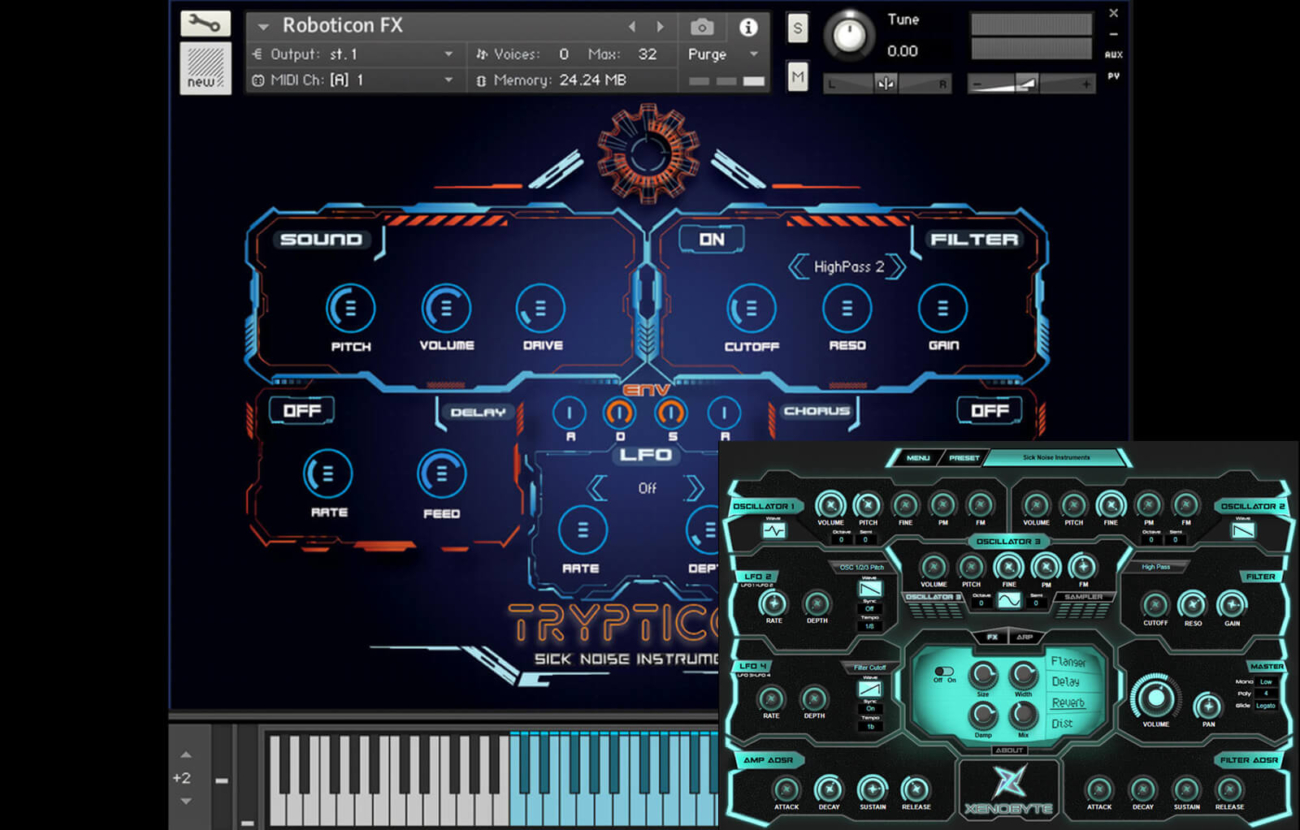
Task: Click the Kontakt pan slider
Action: coord(885,85)
